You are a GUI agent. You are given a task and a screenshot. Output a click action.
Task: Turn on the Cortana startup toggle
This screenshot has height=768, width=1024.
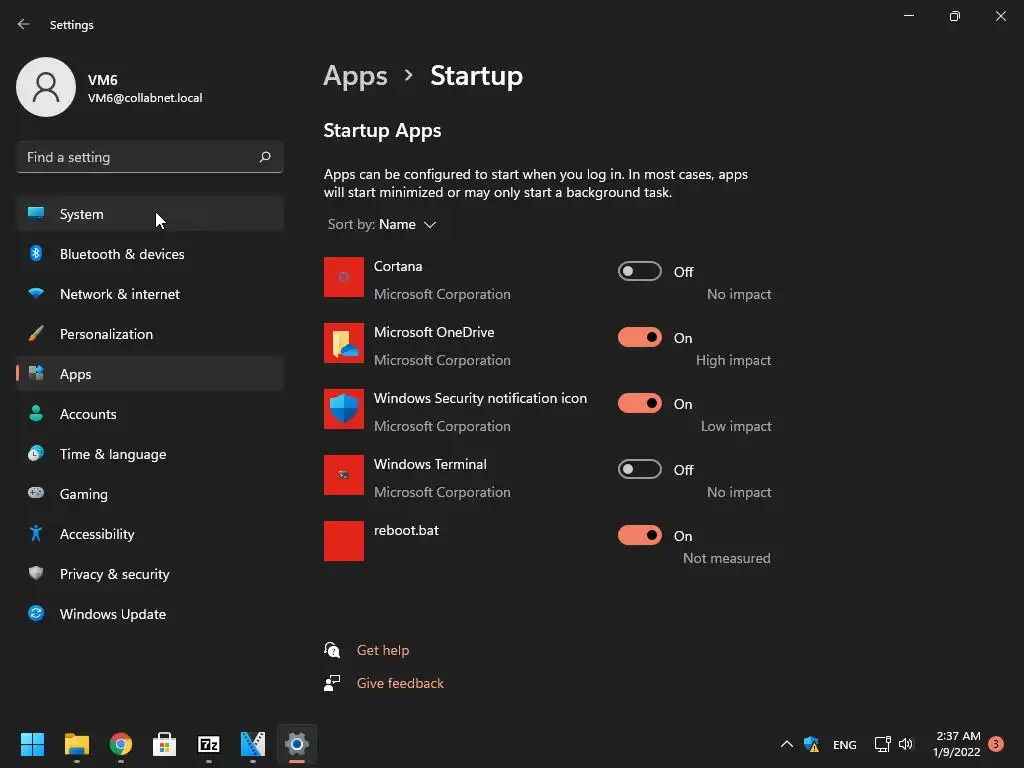pos(639,271)
